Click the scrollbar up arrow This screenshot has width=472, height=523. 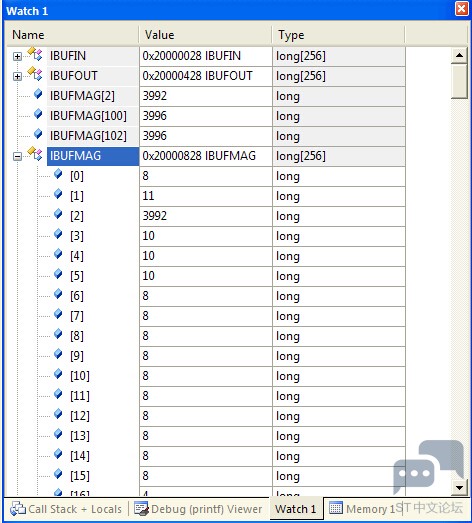tap(459, 56)
